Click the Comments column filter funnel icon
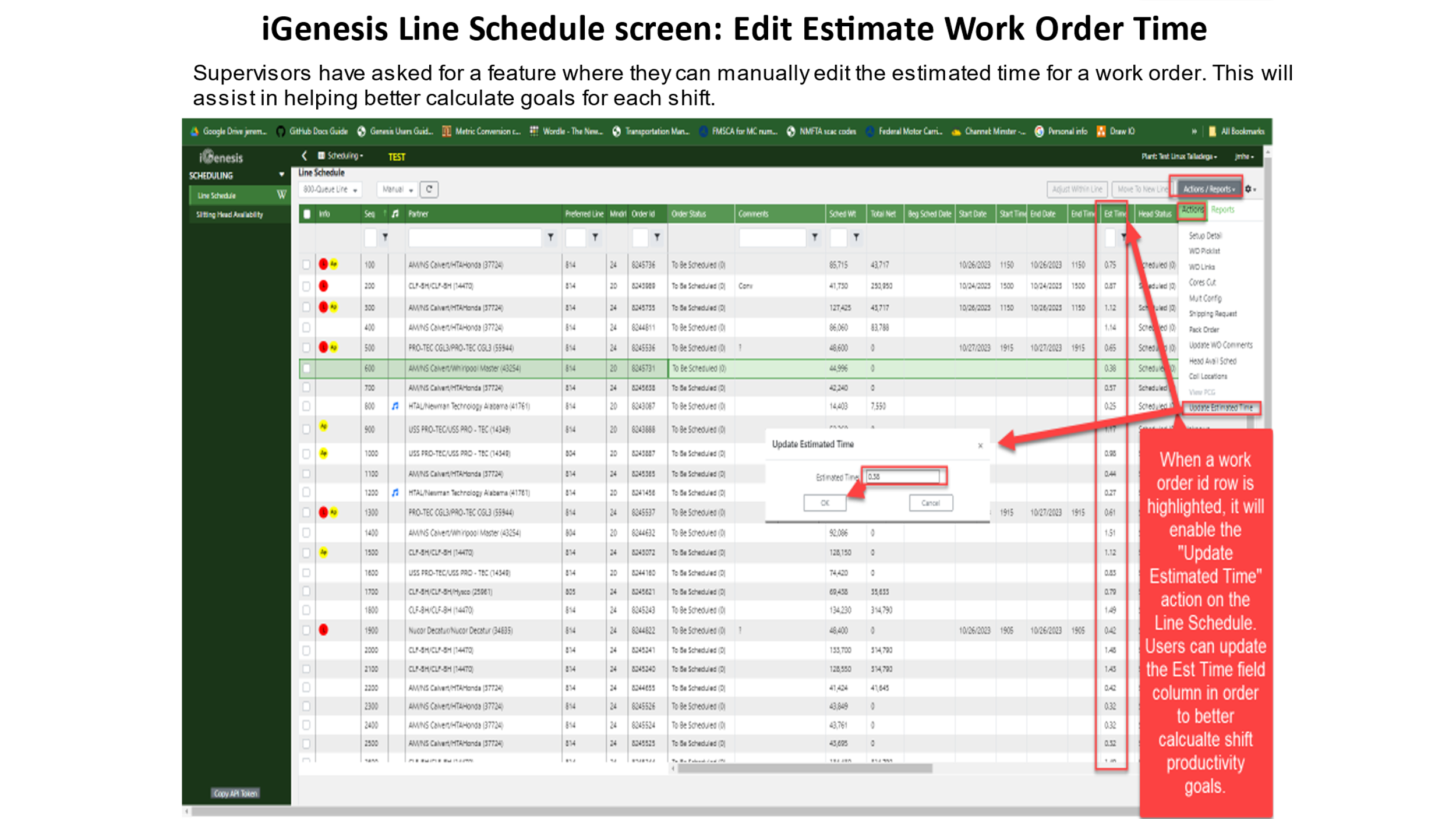 point(815,238)
